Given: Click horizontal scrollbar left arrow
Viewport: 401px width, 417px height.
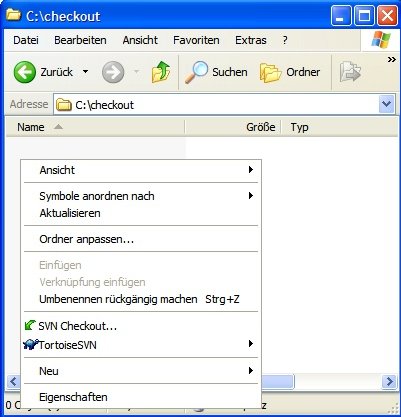Looking at the screenshot, I should [13, 381].
